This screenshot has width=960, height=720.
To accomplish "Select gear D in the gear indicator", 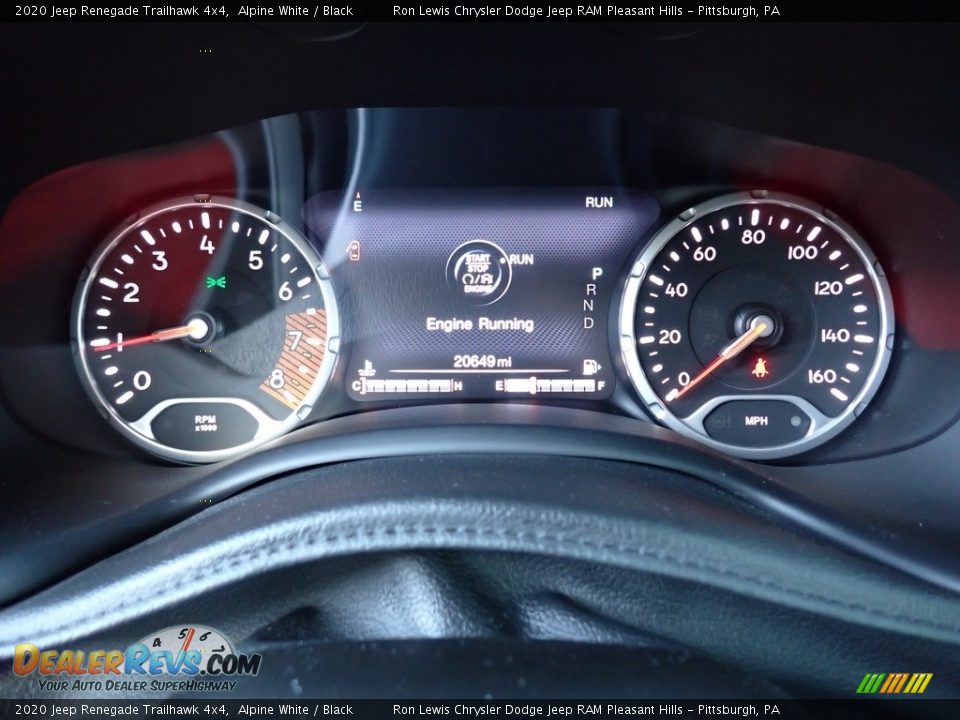I will 588,322.
